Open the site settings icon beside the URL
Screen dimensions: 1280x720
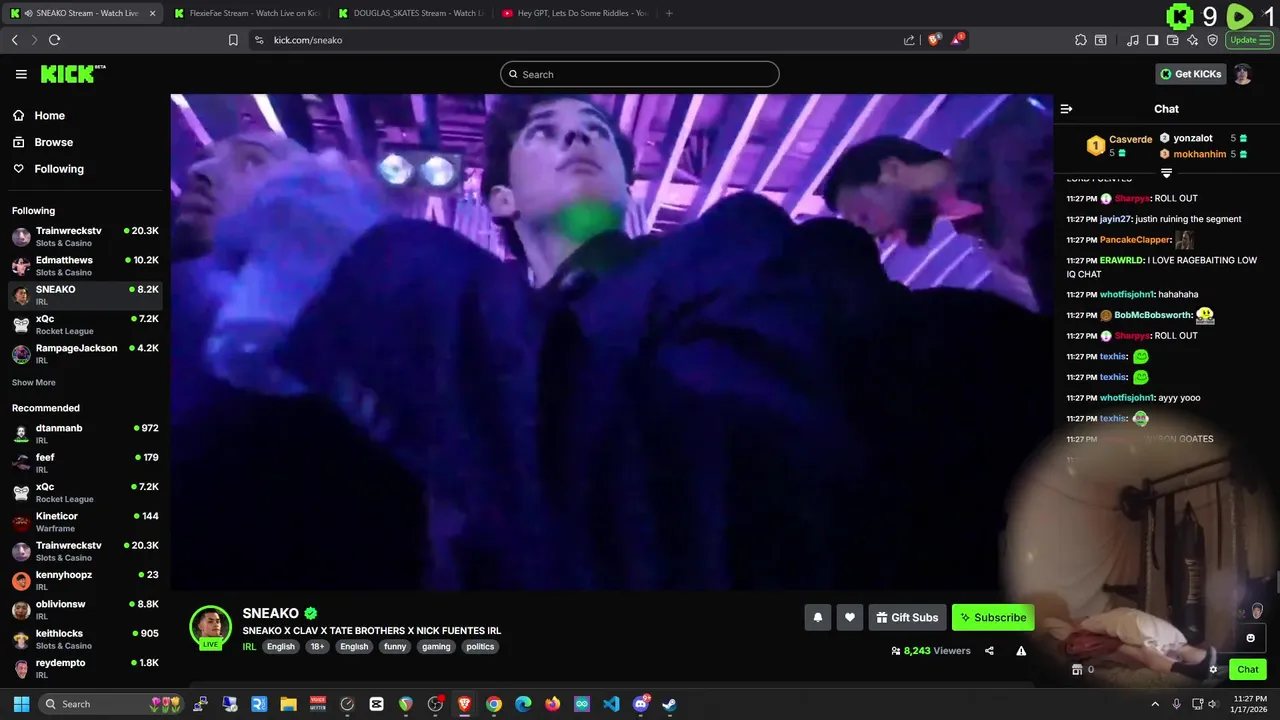259,40
